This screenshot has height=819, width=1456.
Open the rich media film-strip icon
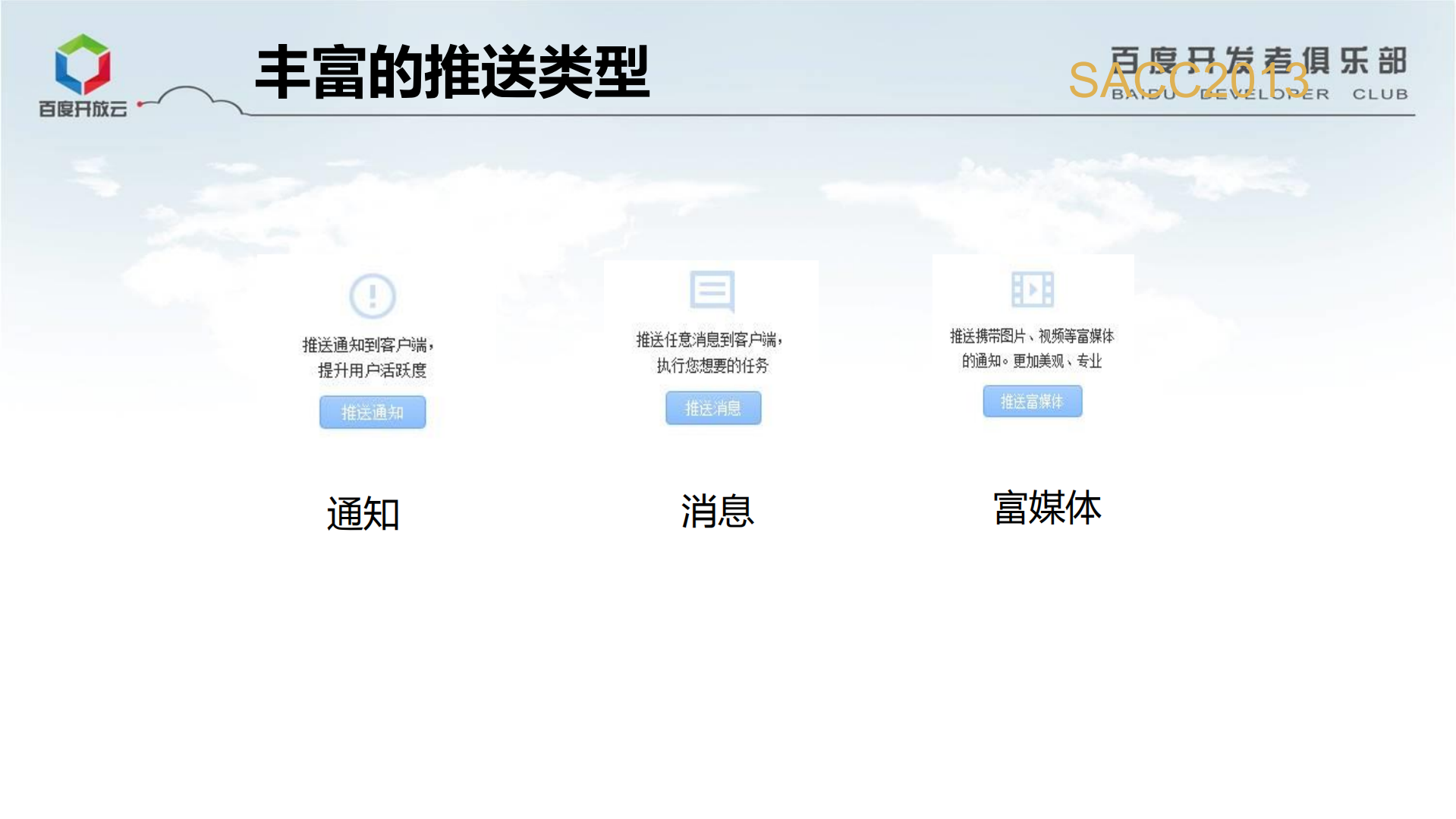(1032, 289)
